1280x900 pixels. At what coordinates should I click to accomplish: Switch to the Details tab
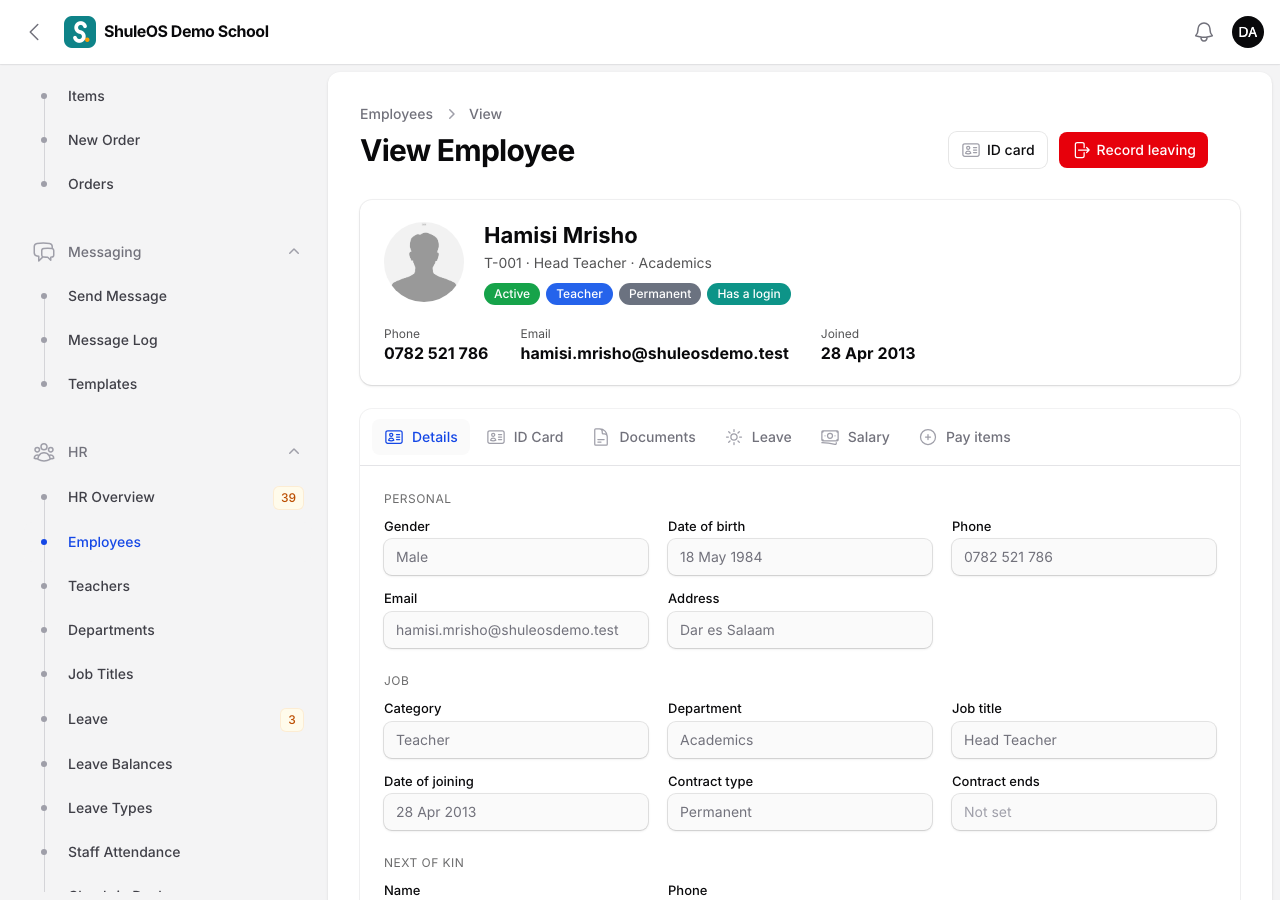coord(421,437)
